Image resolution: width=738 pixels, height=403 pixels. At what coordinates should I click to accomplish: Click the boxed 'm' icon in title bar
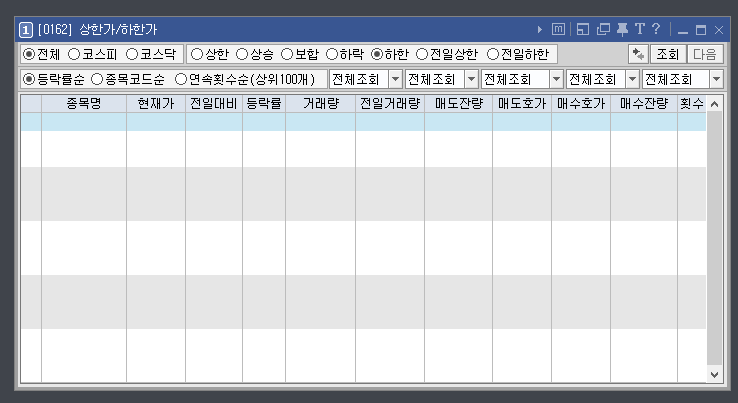tap(558, 29)
